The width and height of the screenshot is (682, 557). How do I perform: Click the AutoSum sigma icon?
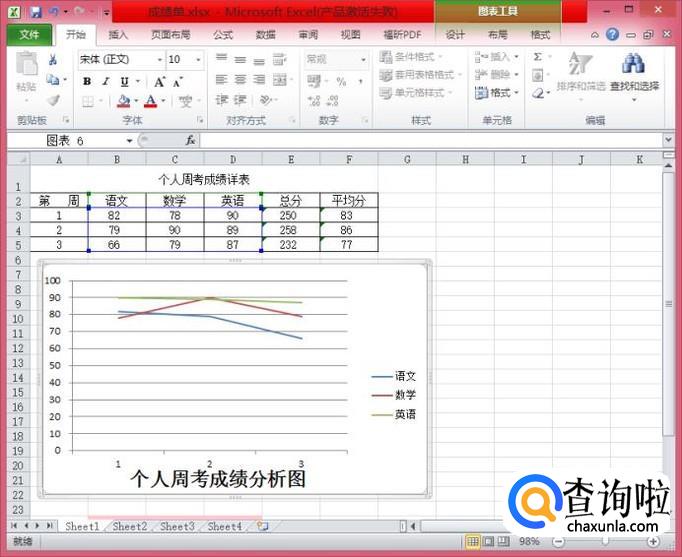(537, 57)
